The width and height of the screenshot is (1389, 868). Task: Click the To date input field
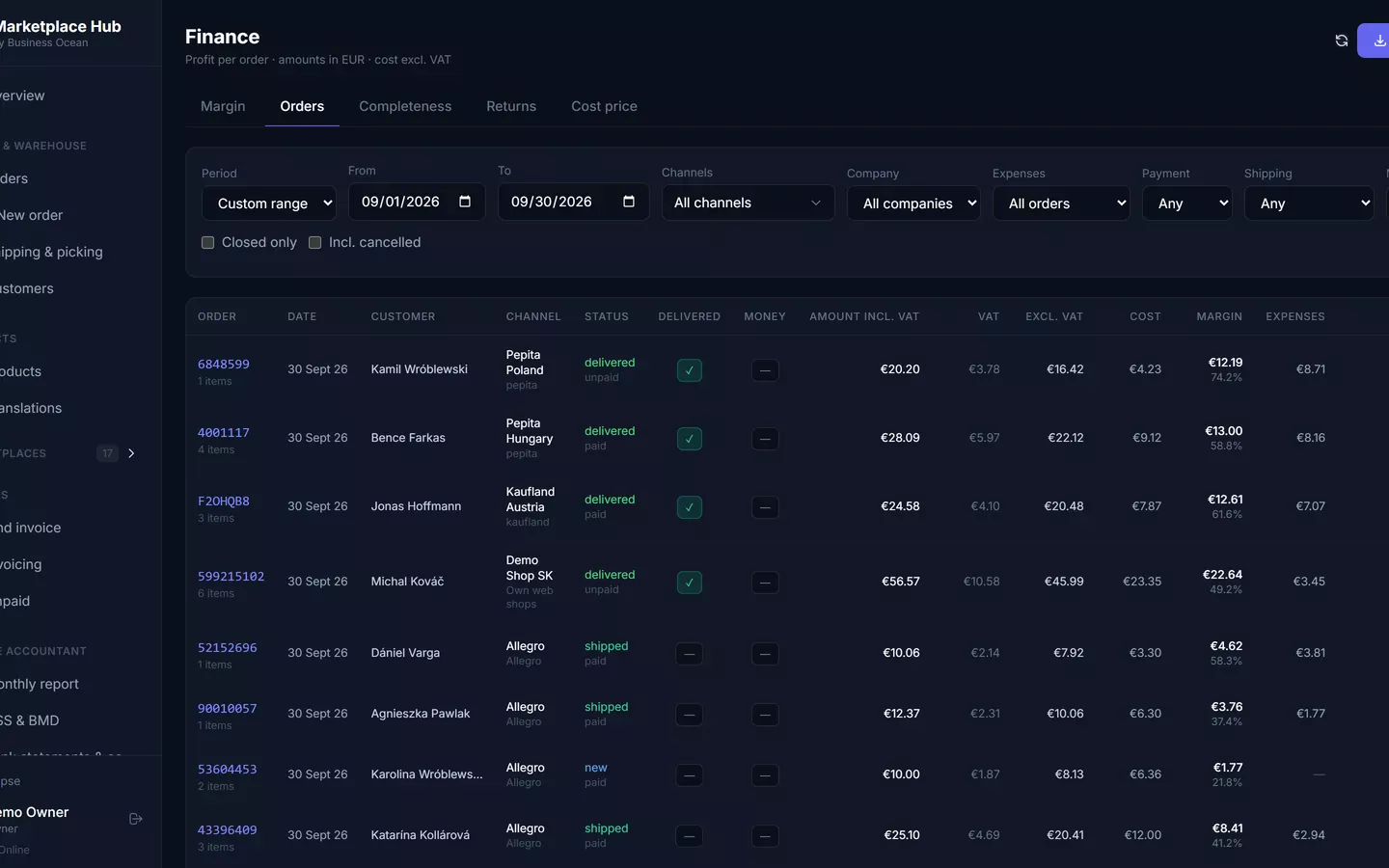click(x=573, y=202)
